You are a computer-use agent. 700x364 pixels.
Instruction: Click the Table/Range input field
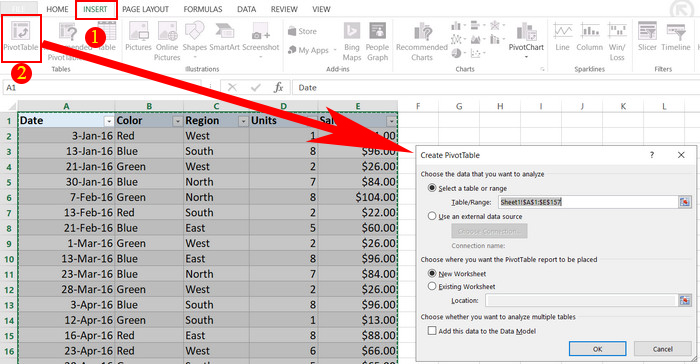588,202
